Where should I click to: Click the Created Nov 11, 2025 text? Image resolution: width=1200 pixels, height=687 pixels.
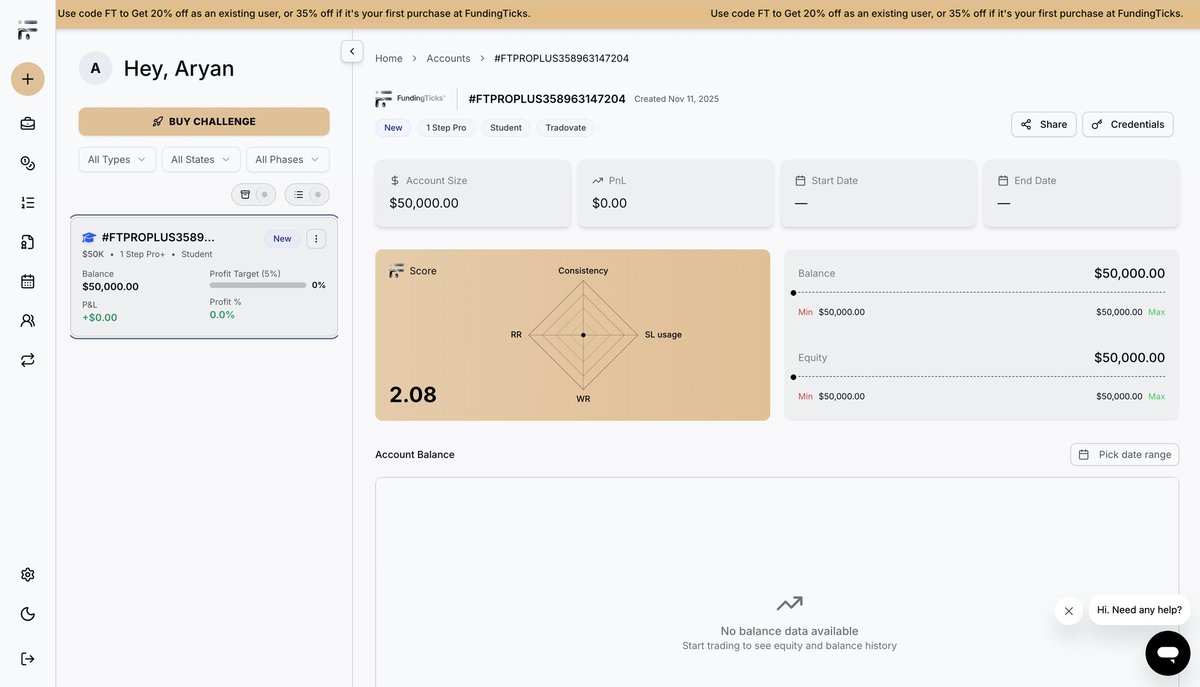(x=676, y=99)
